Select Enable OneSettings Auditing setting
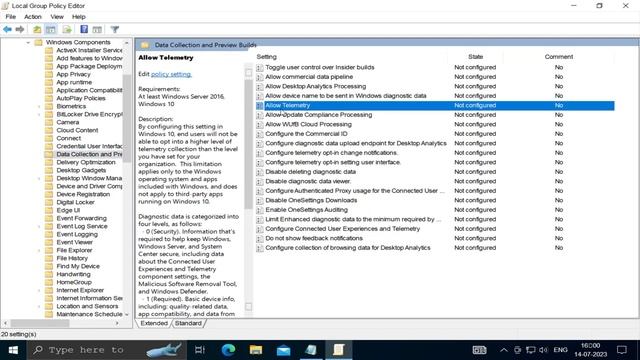640x360 pixels. [x=306, y=210]
